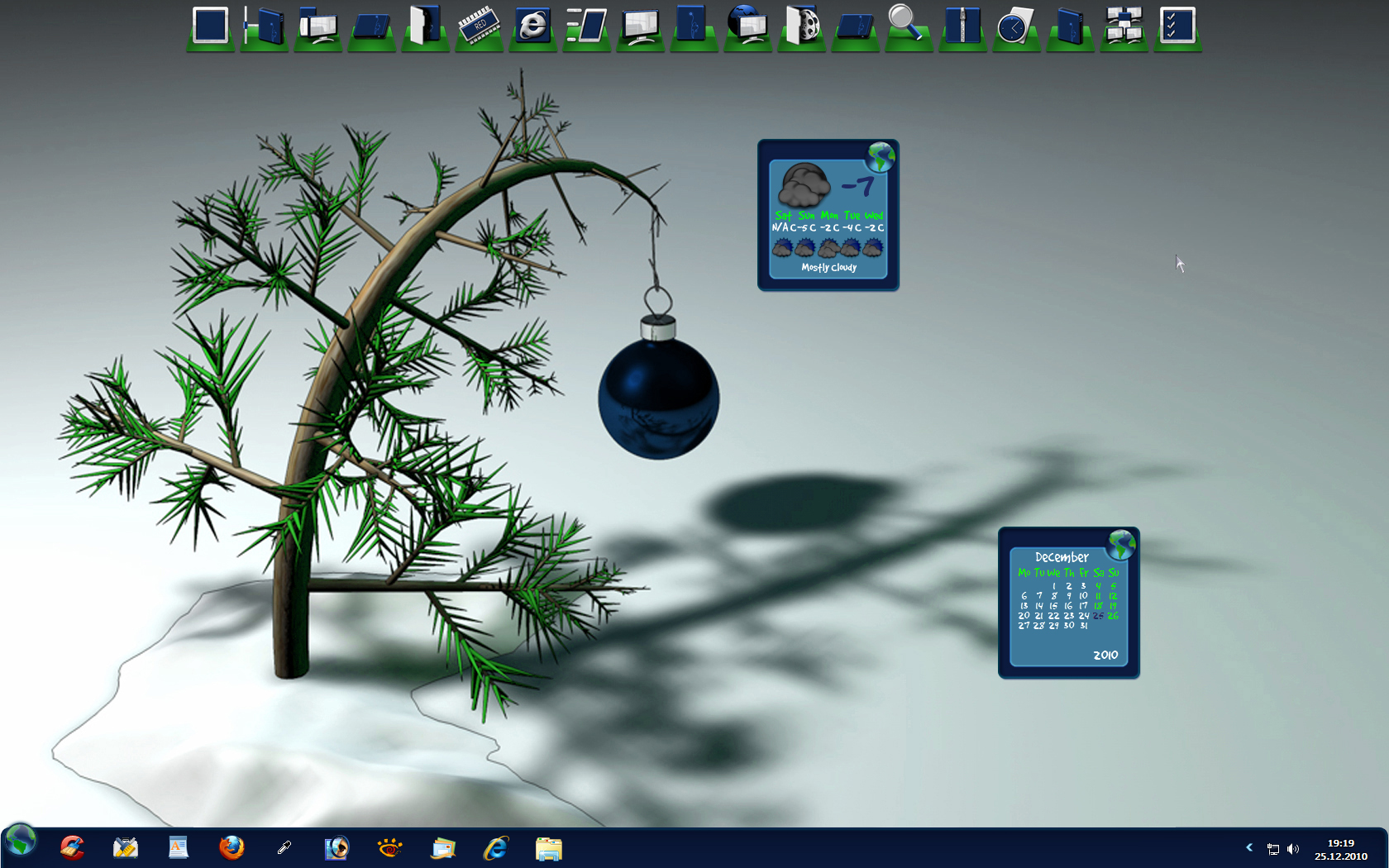Open the network status tray icon

click(x=1273, y=849)
